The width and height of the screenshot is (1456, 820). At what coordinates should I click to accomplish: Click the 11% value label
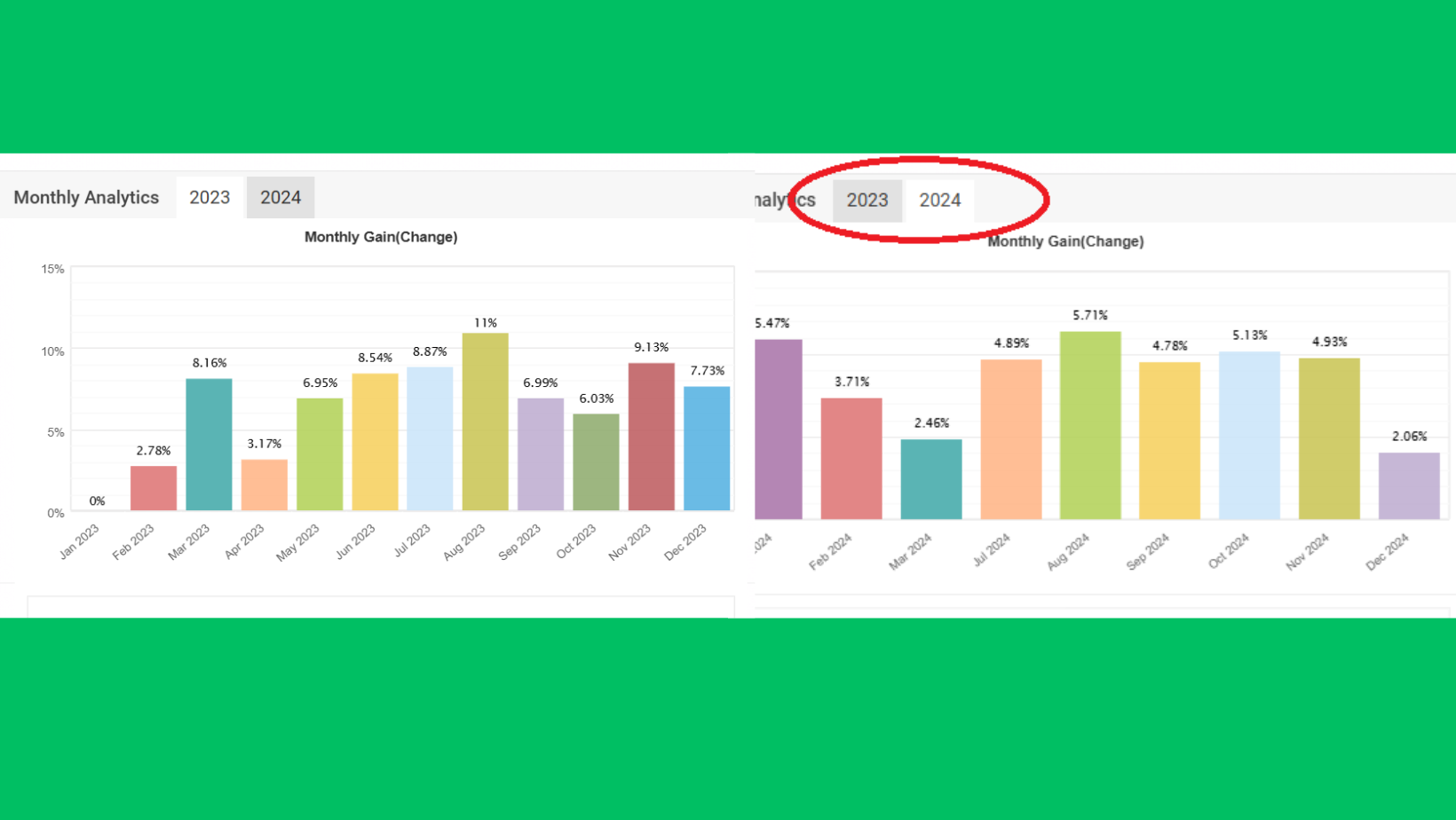click(486, 323)
